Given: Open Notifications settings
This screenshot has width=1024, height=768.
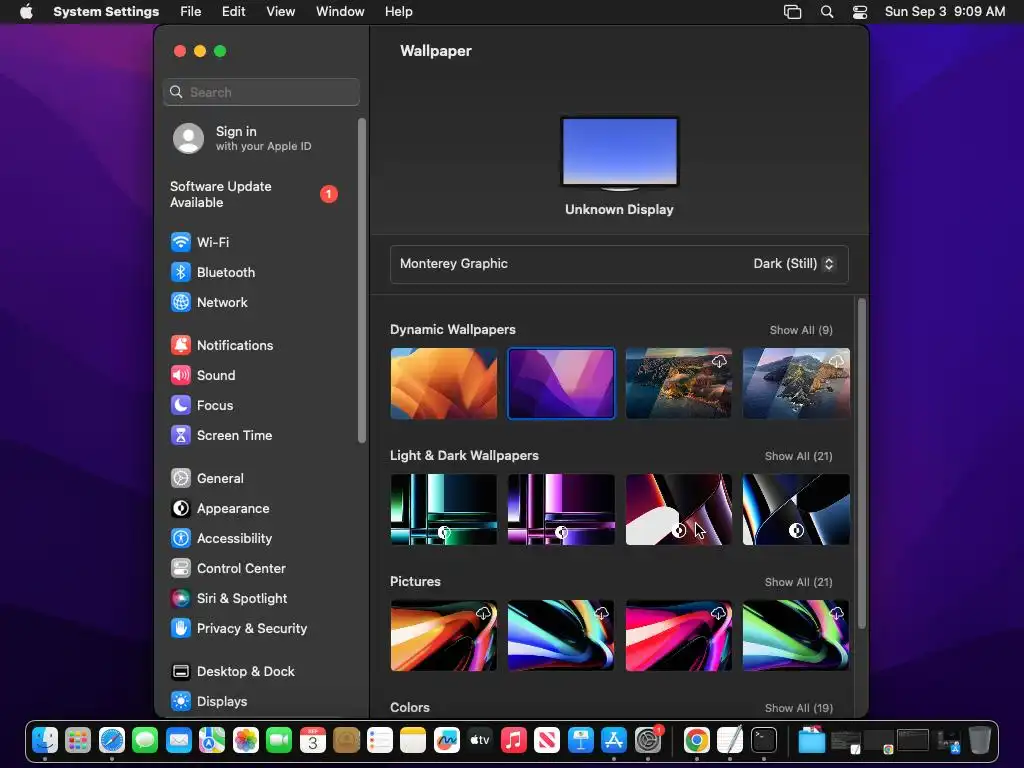Looking at the screenshot, I should click(221, 345).
